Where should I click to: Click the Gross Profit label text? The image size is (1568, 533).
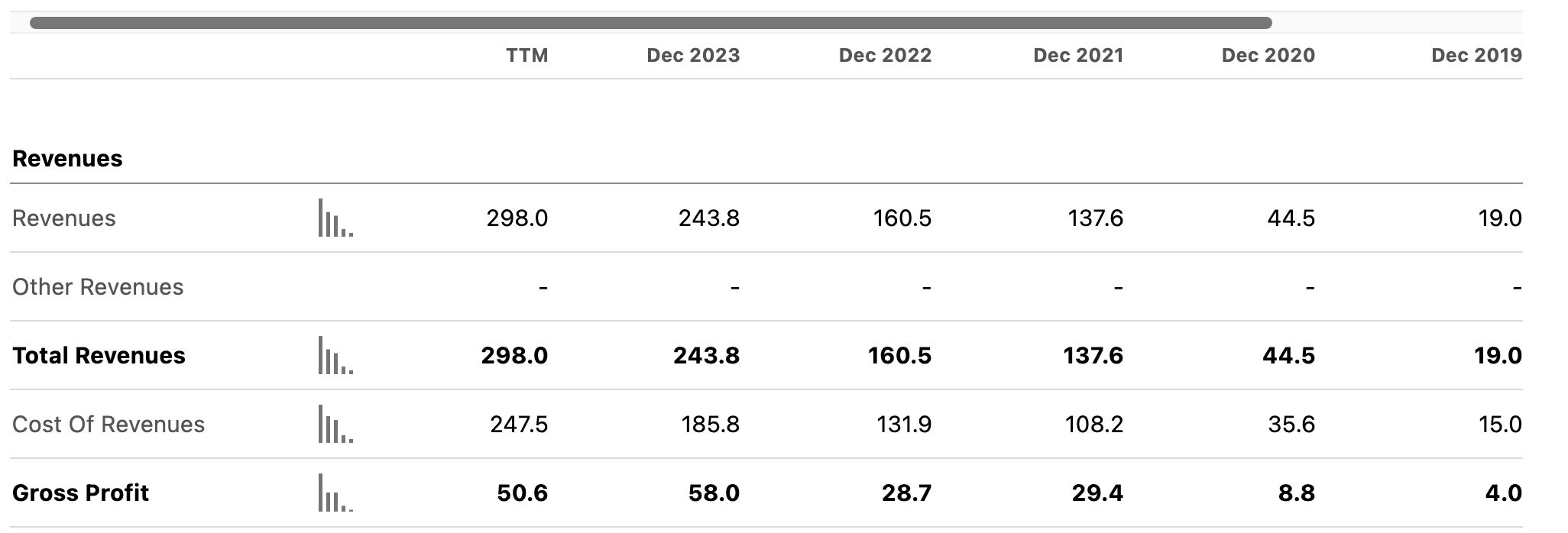[x=80, y=493]
